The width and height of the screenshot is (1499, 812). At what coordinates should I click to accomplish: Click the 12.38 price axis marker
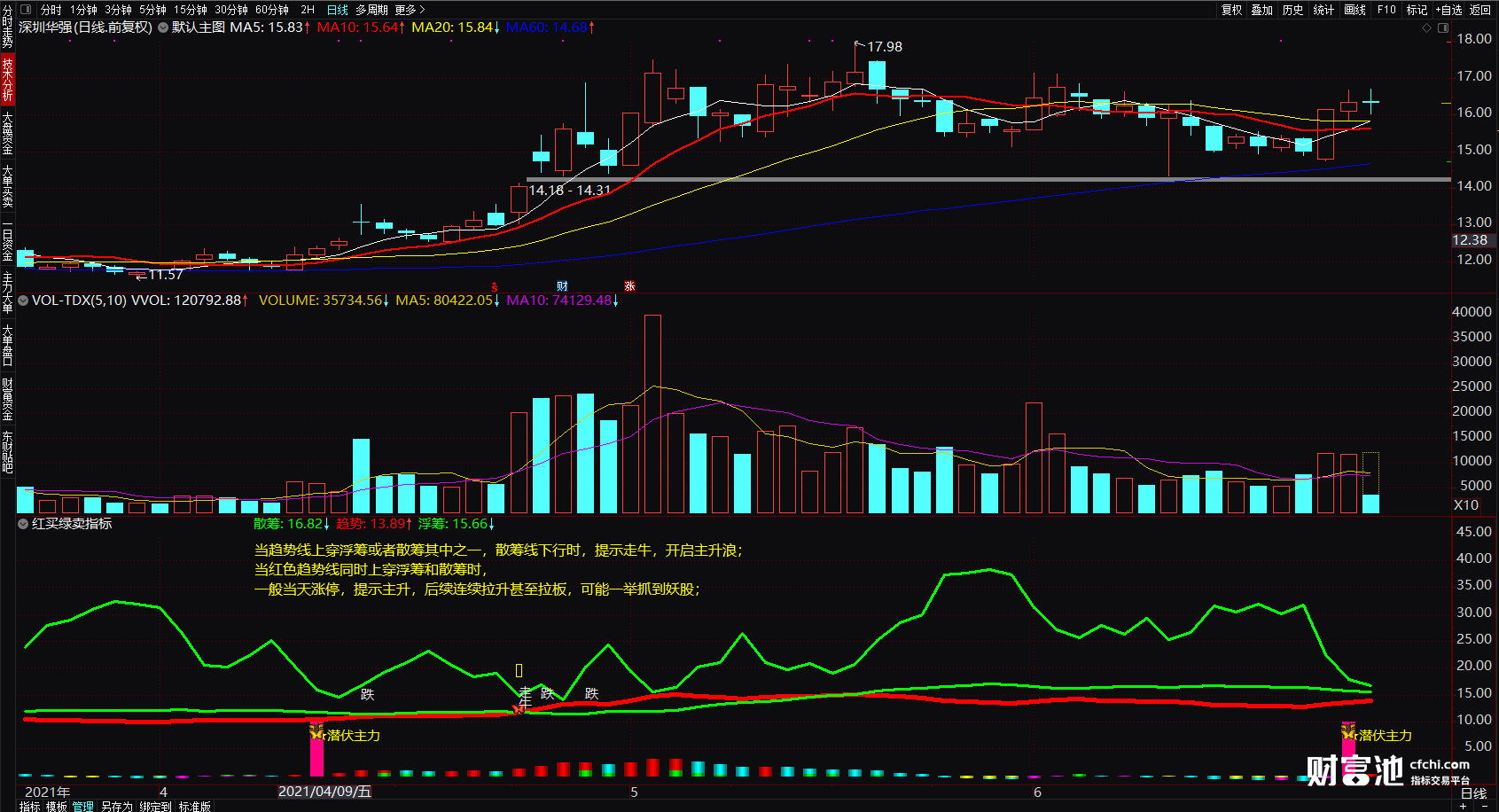tap(1470, 240)
